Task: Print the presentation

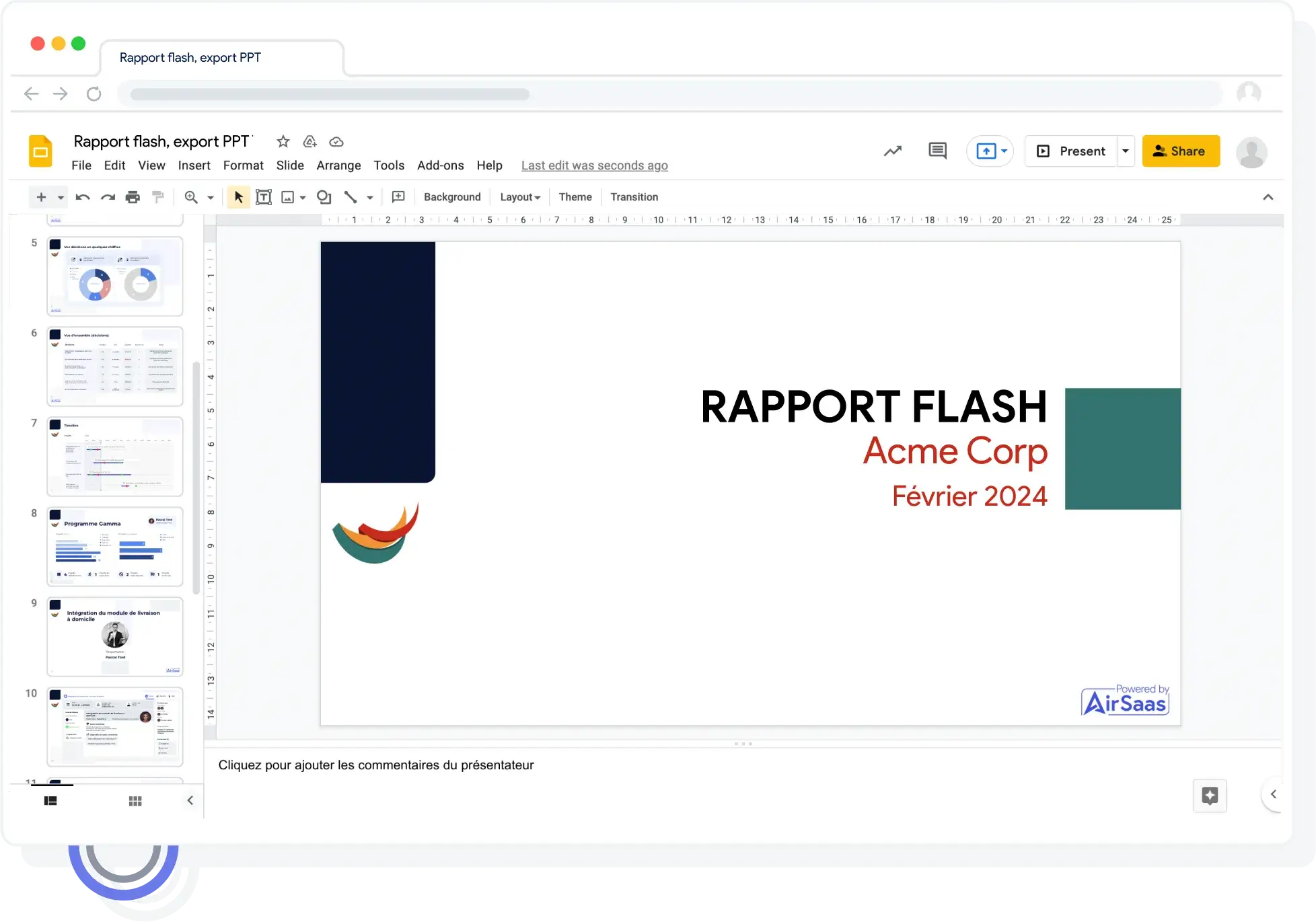Action: 133,197
